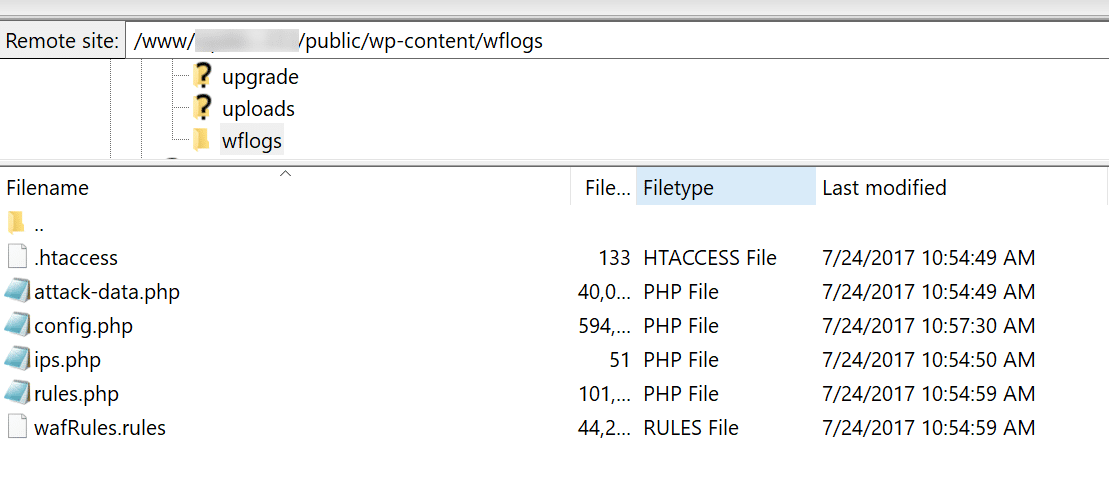The width and height of the screenshot is (1109, 490).
Task: Select the config.php file name
Action: click(83, 326)
